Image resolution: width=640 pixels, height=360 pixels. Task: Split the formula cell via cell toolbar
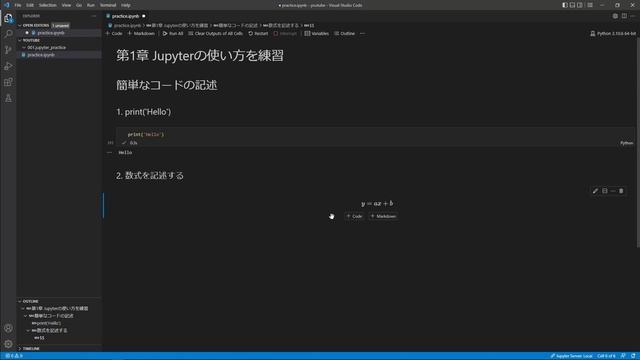[x=604, y=191]
